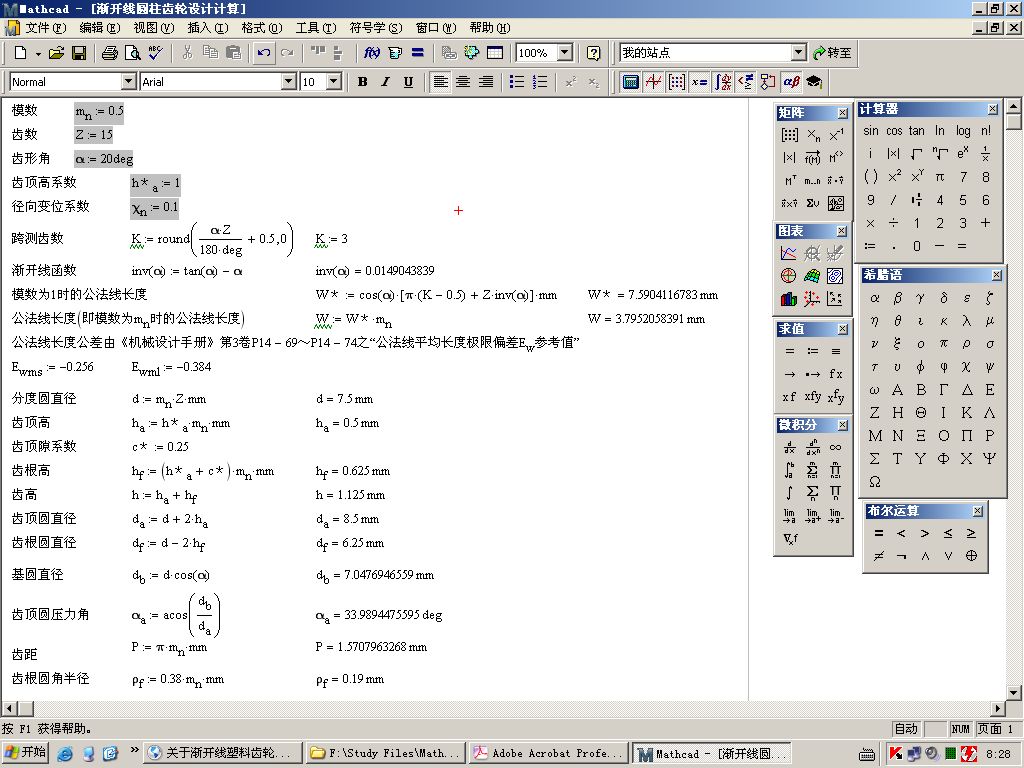Insert definite integral from calculus palette
This screenshot has height=768, width=1024.
pos(790,470)
